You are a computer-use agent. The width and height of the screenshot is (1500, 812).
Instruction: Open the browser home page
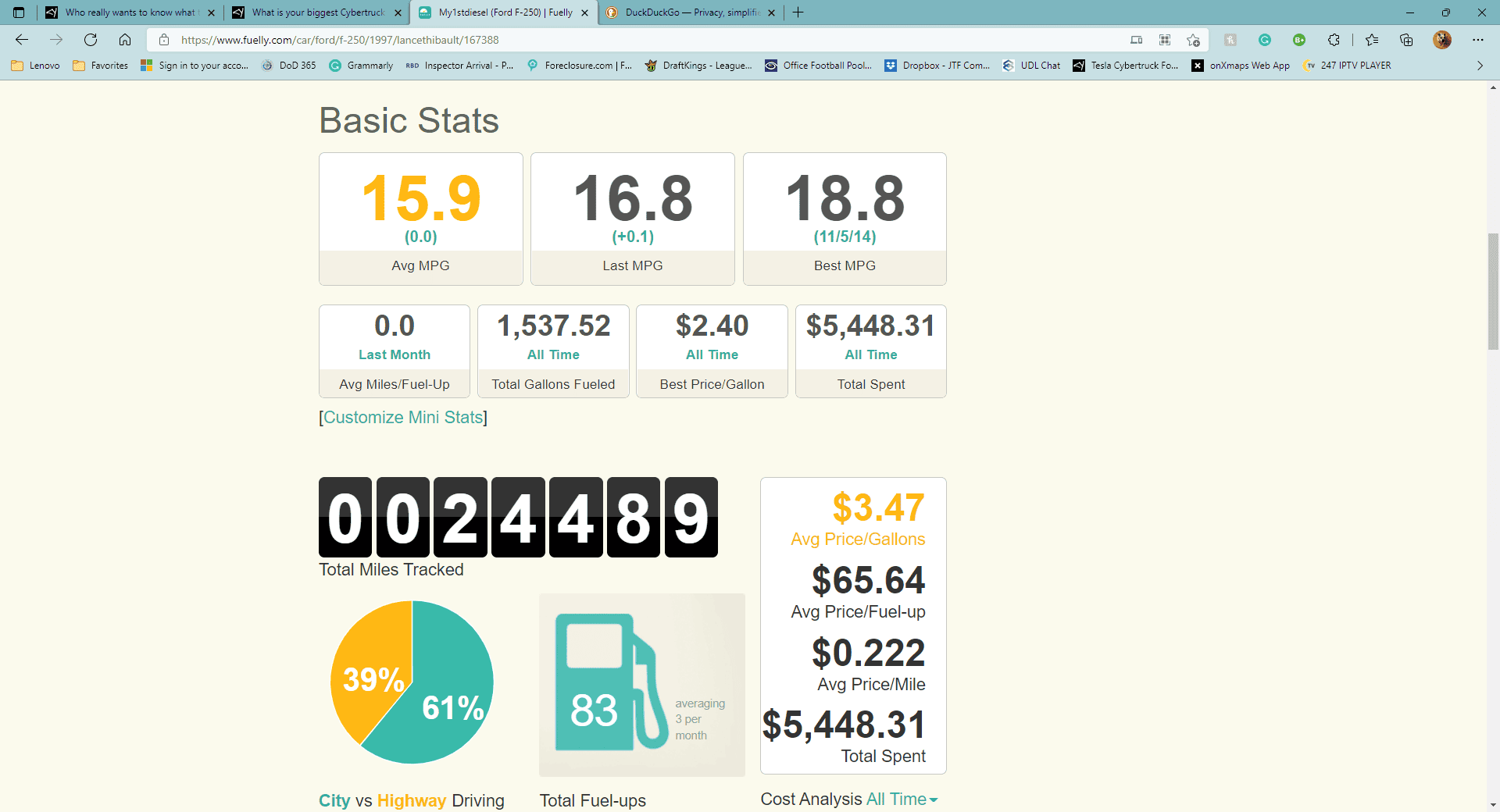(x=125, y=40)
